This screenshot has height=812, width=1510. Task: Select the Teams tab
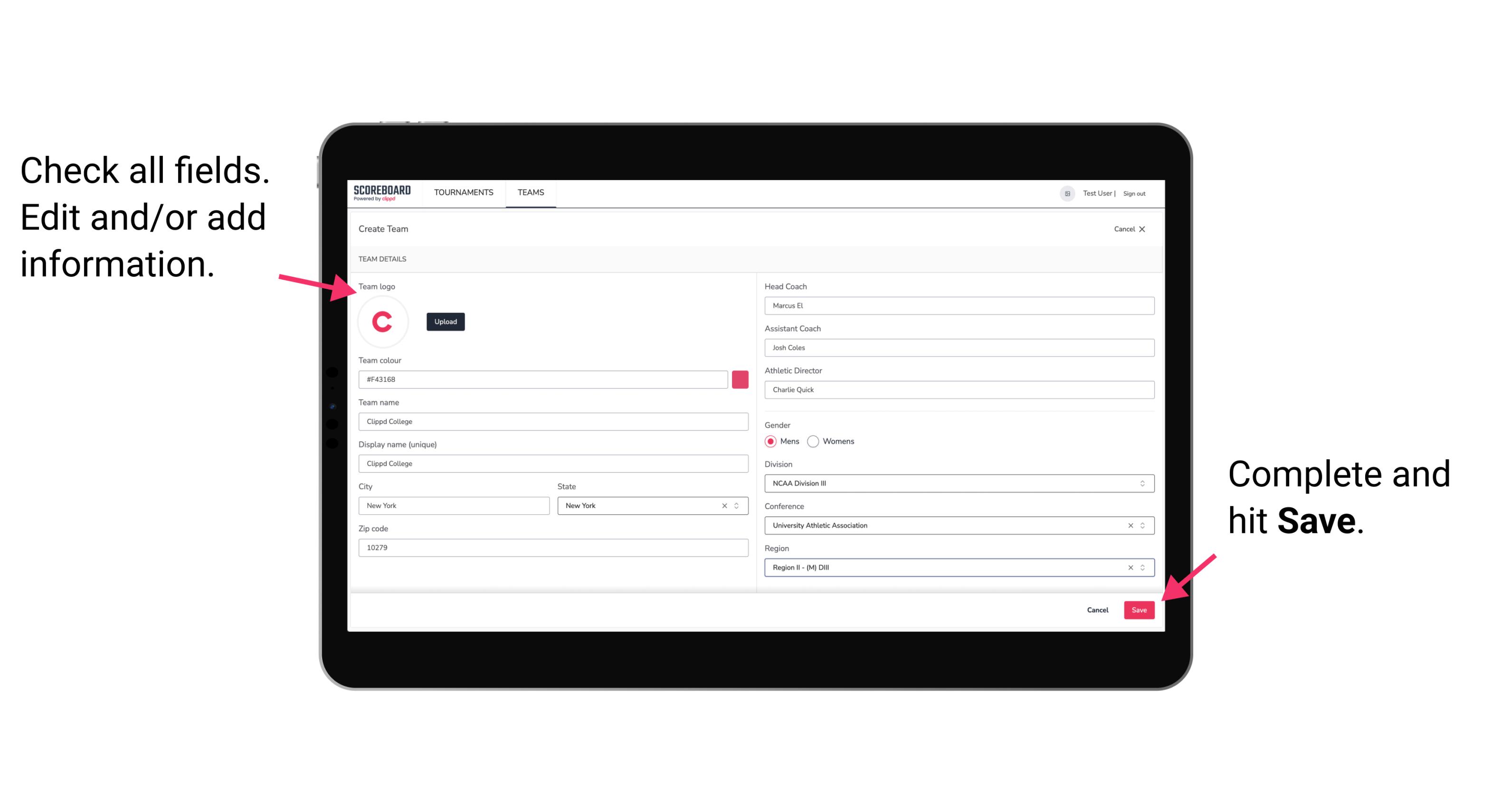click(531, 193)
